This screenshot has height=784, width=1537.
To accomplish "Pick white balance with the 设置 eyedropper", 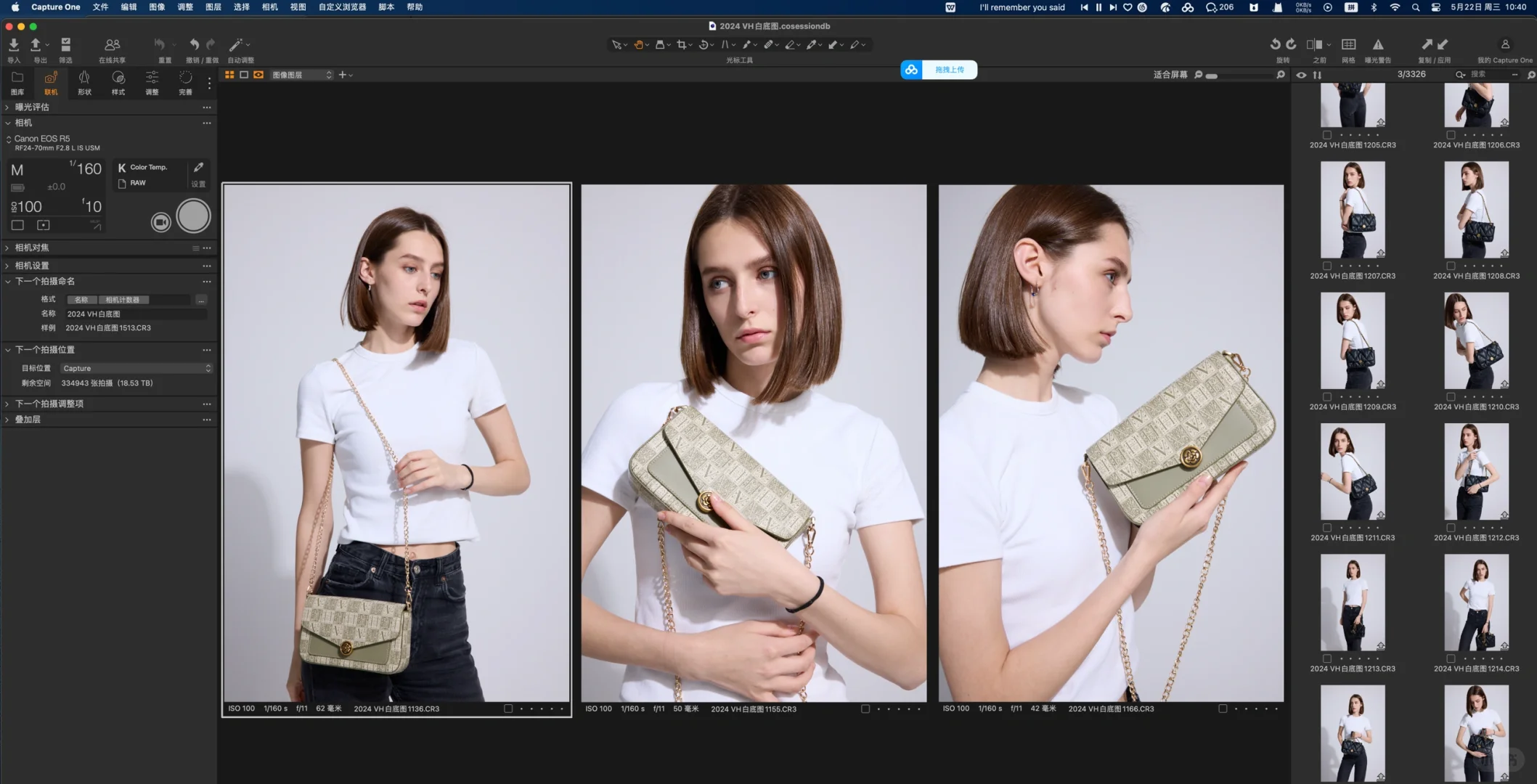I will click(x=198, y=168).
